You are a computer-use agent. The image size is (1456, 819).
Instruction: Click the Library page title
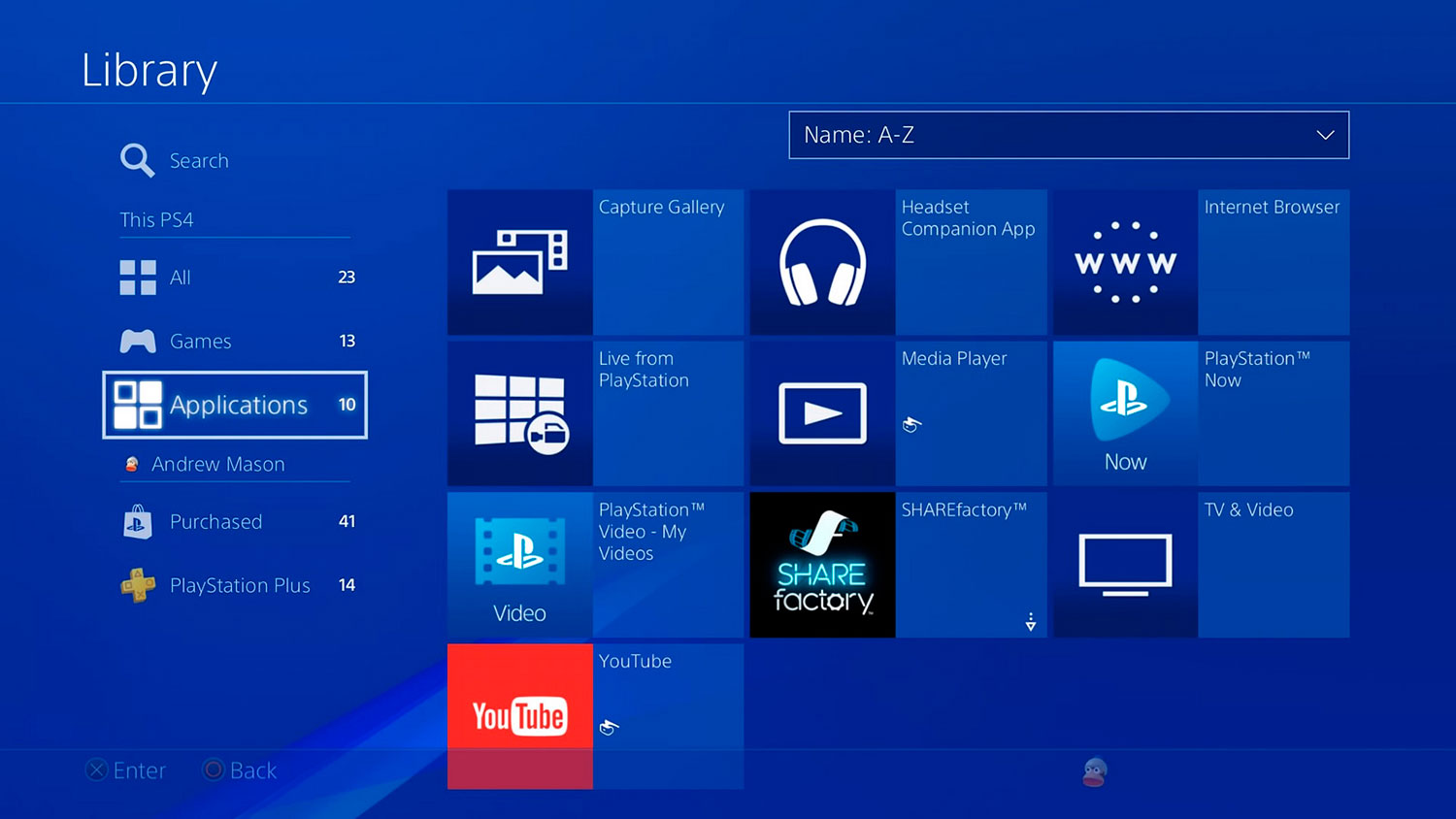coord(149,71)
